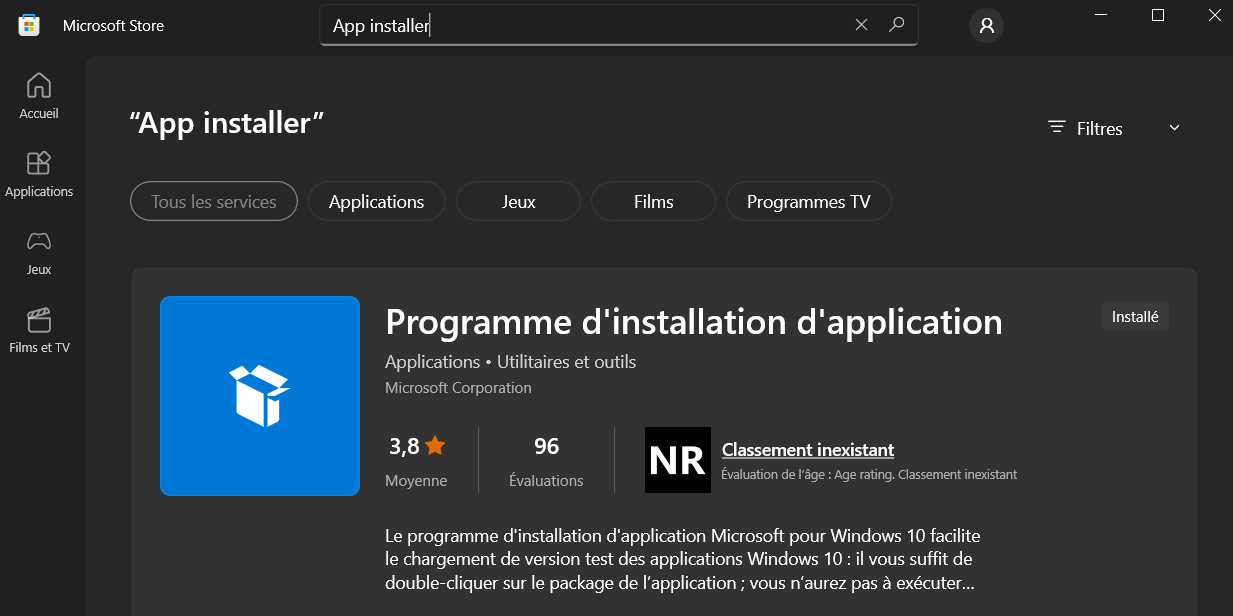Select the Films filter pill
The image size is (1233, 616).
click(653, 201)
